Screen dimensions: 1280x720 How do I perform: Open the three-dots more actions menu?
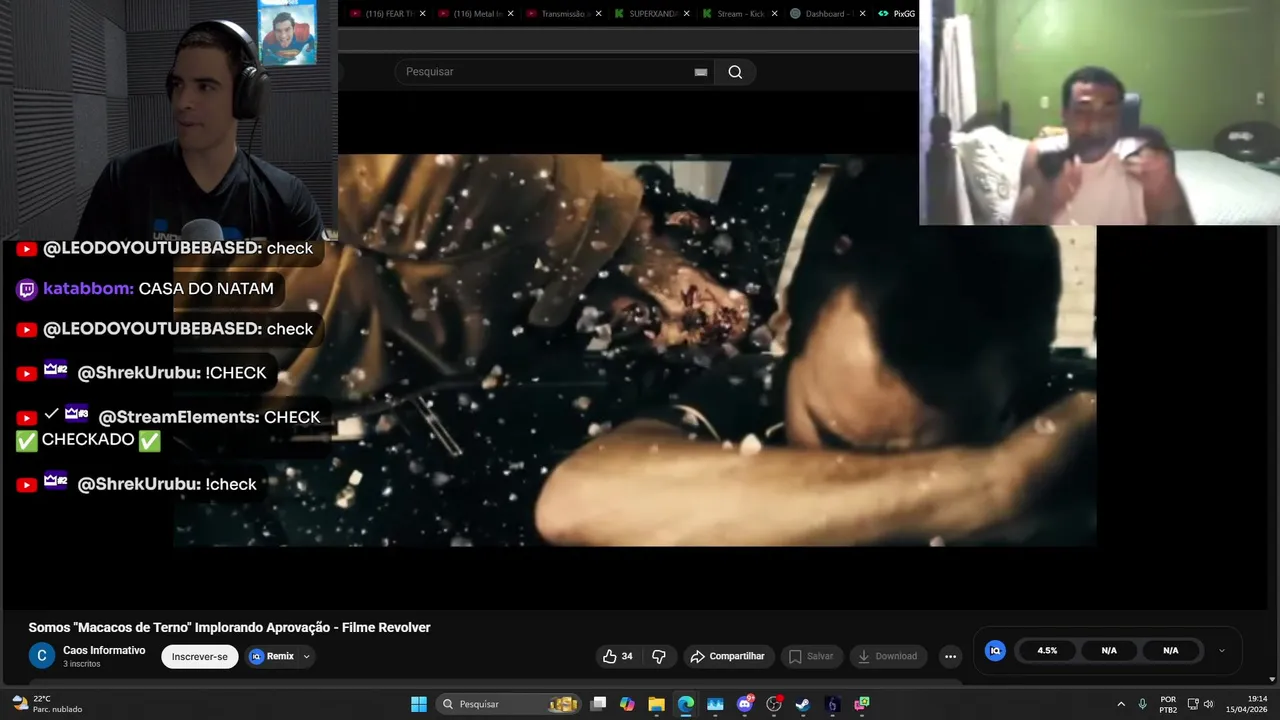[951, 656]
